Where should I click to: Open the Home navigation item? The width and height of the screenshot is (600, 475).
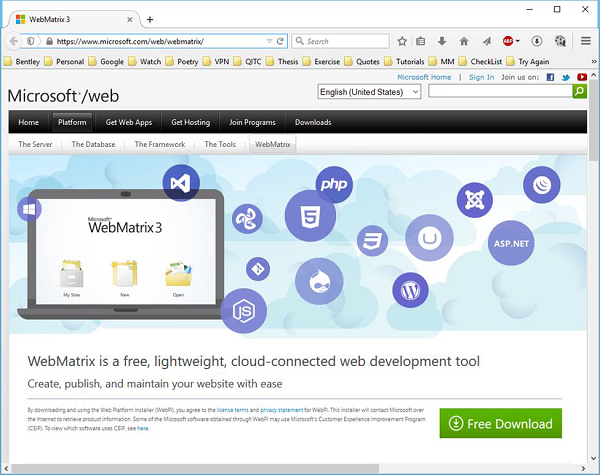pyautogui.click(x=28, y=122)
